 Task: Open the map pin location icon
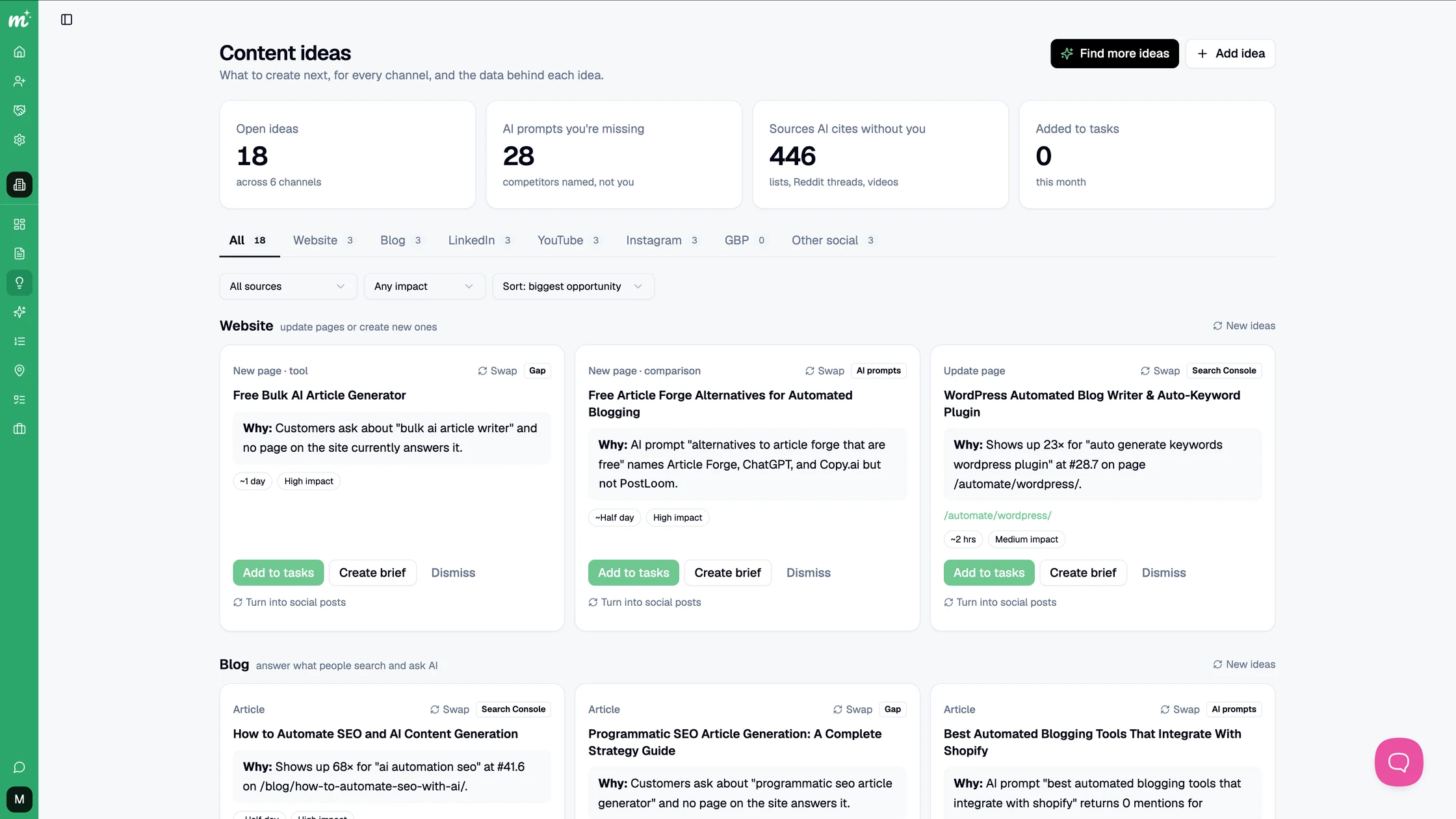pyautogui.click(x=19, y=370)
